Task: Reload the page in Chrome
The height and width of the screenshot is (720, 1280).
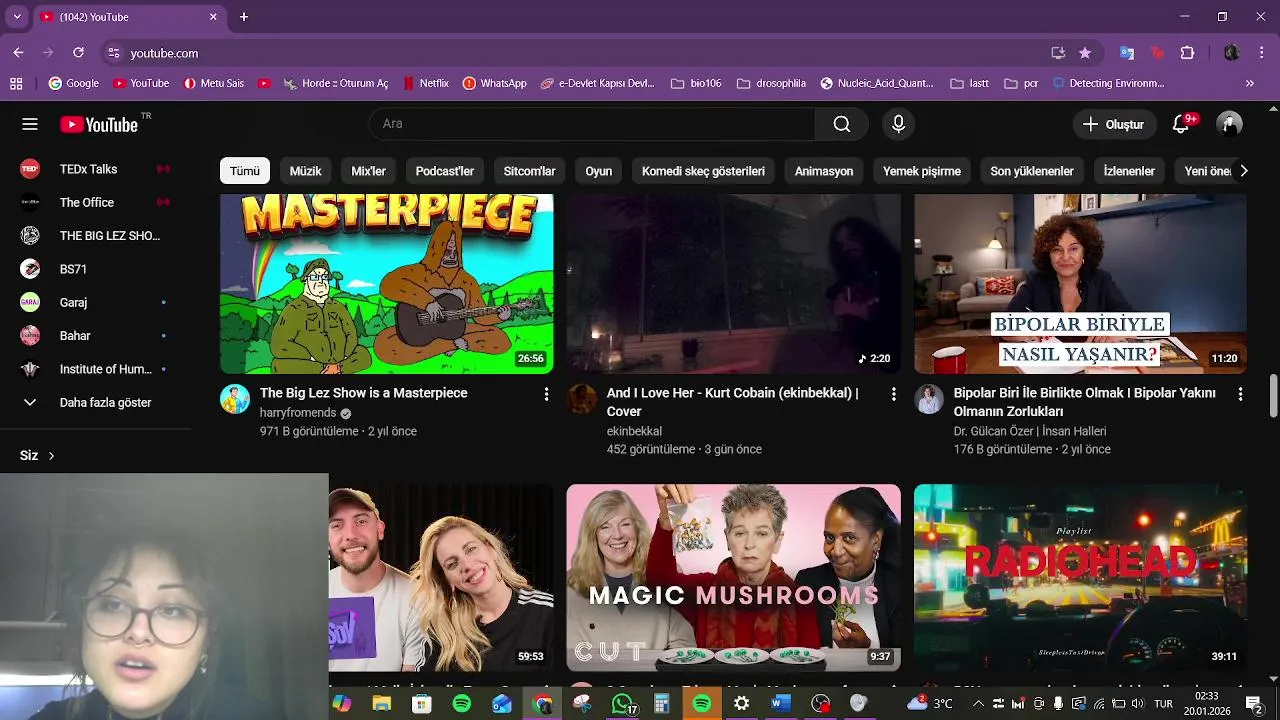Action: 78,53
